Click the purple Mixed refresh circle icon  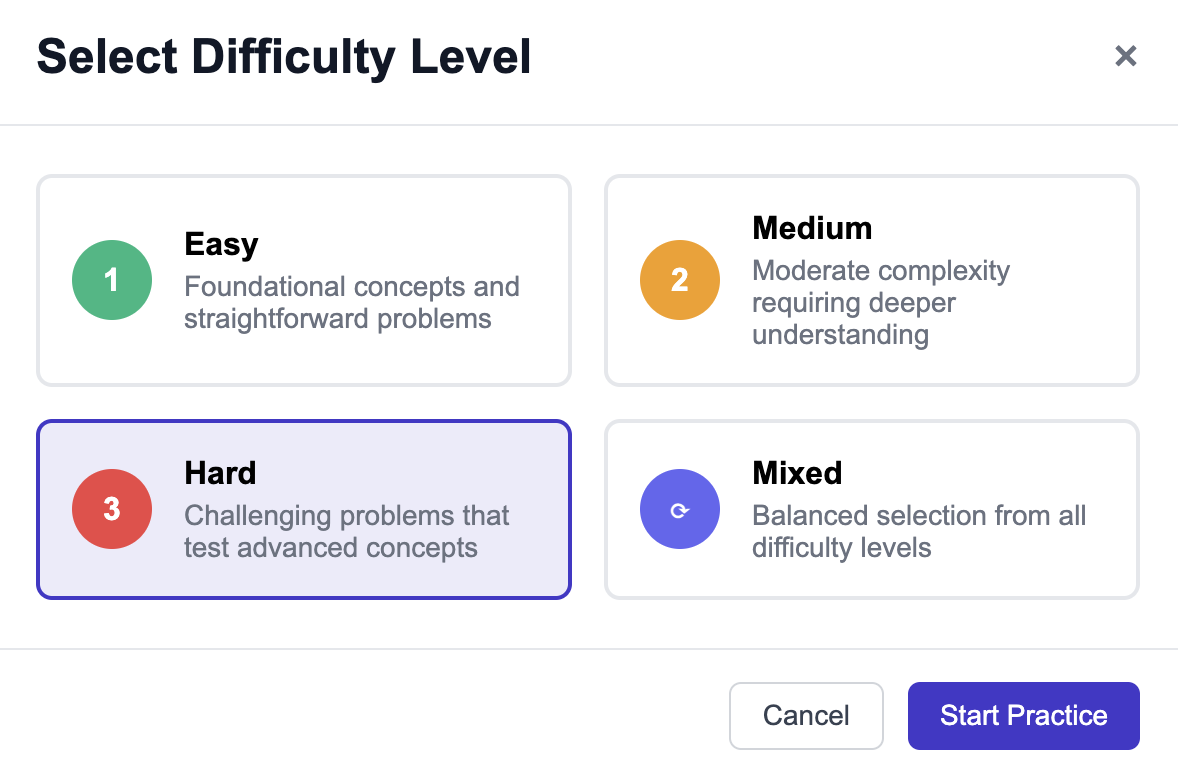680,509
